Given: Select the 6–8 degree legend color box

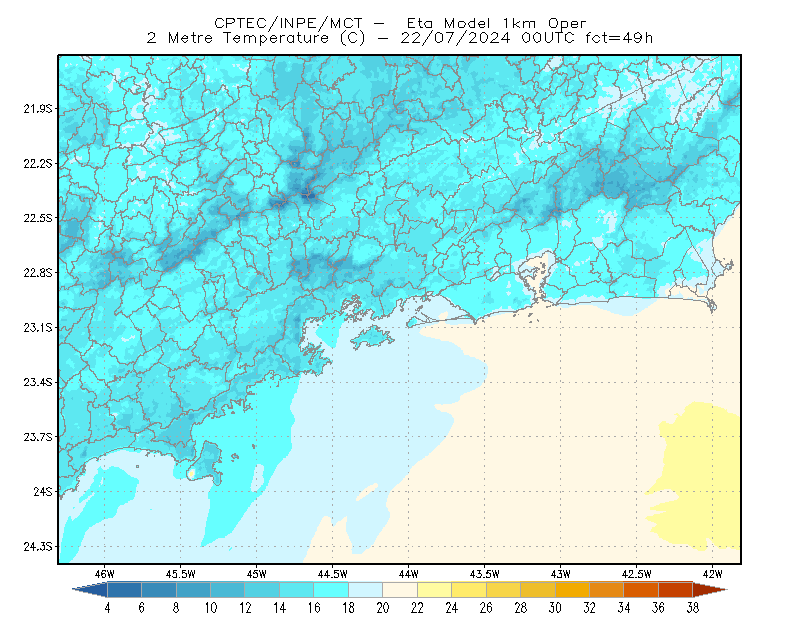Looking at the screenshot, I should (x=159, y=590).
